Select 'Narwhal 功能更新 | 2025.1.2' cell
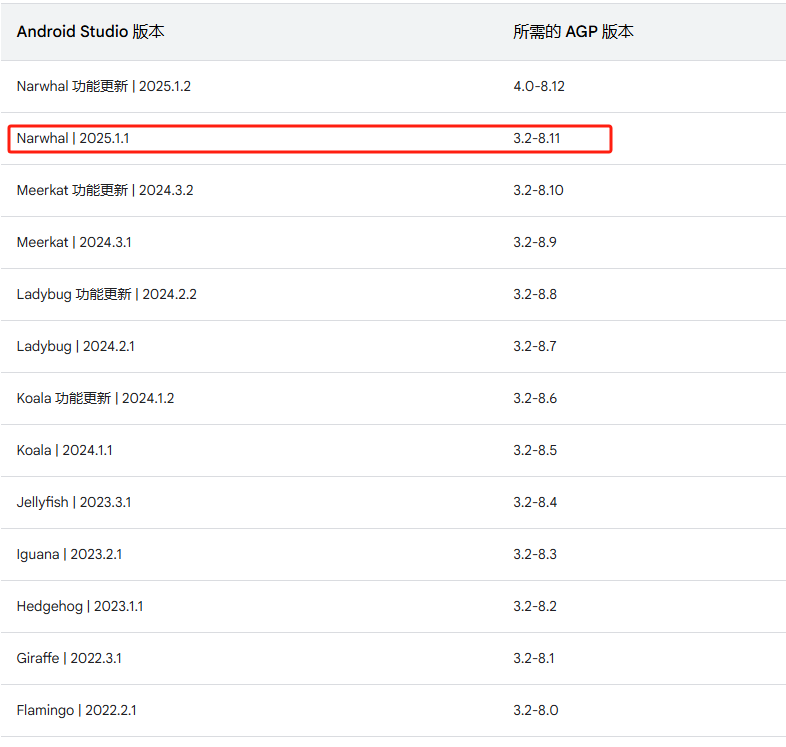Viewport: 786px width, 747px height. [104, 86]
